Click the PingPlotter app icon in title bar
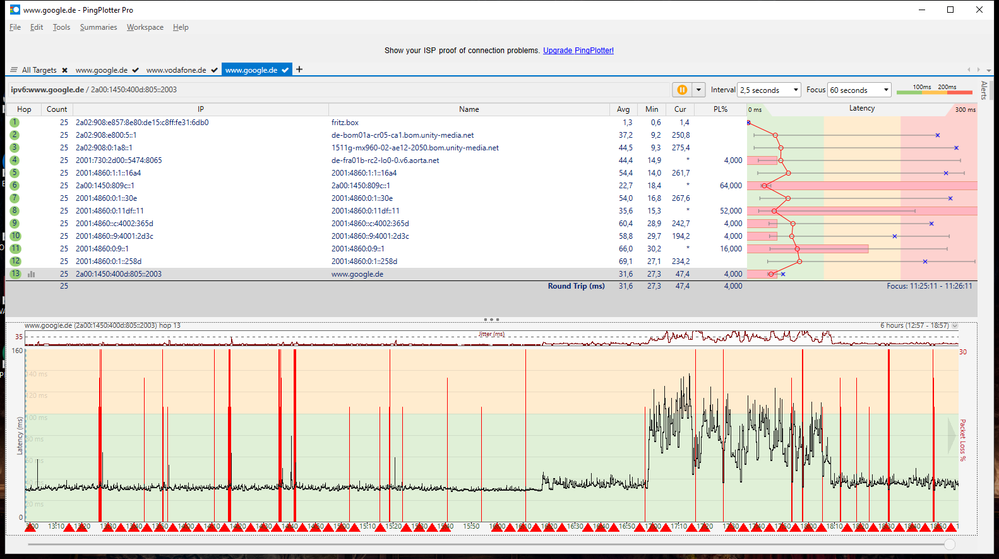999x559 pixels. click(15, 10)
